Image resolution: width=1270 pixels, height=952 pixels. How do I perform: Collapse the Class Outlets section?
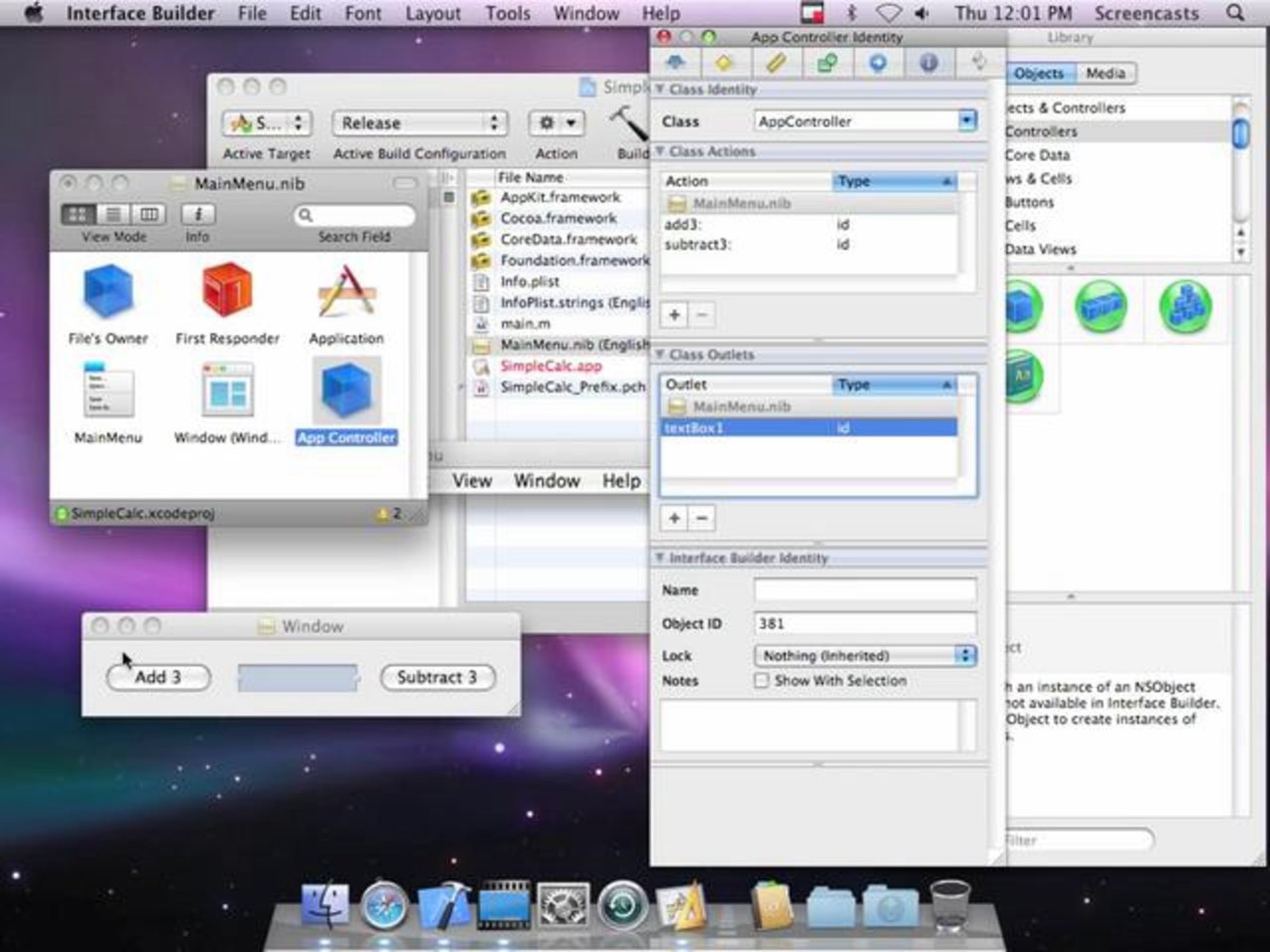tap(660, 354)
